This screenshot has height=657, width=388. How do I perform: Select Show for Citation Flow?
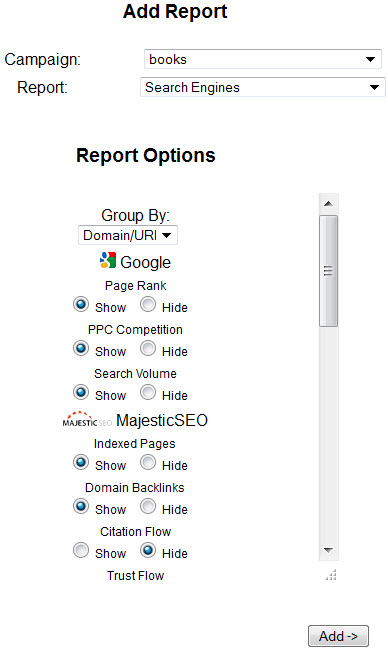tap(81, 551)
